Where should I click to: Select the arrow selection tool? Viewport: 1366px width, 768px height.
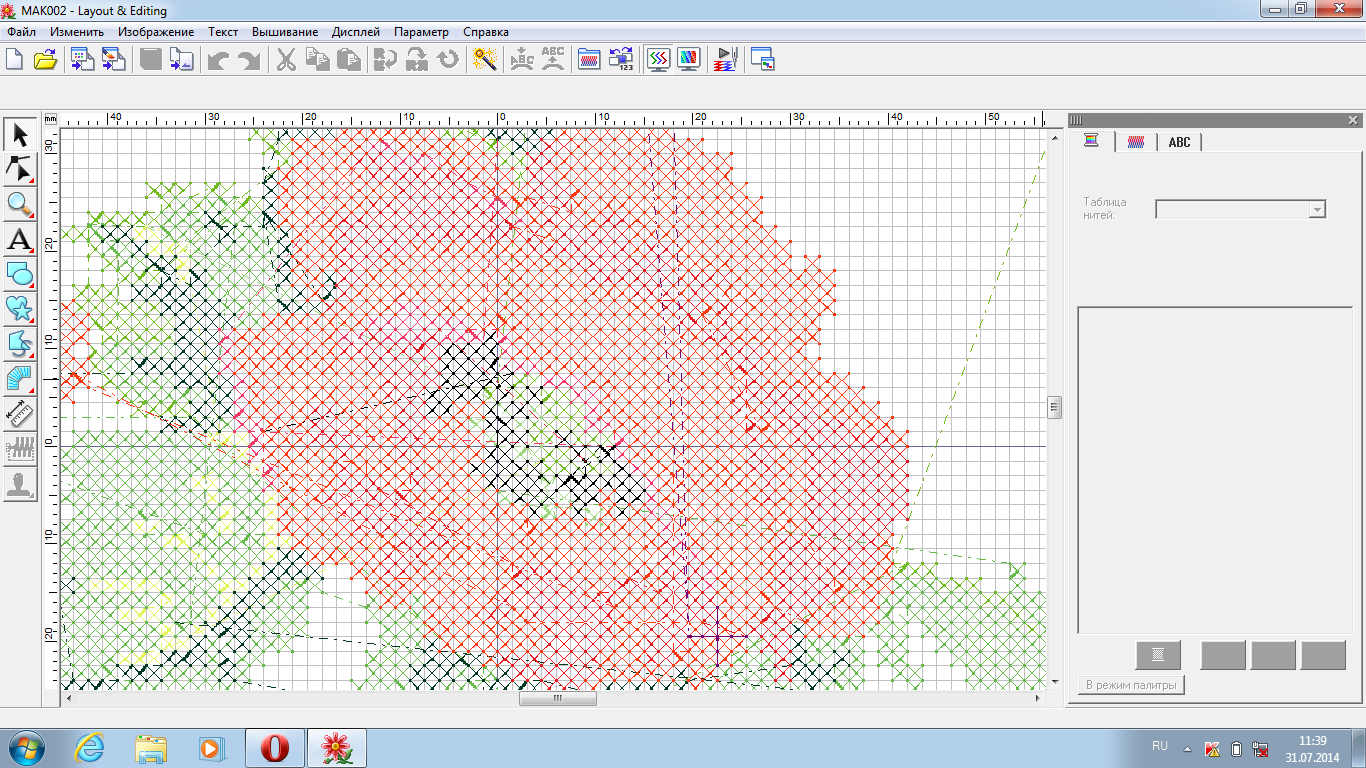pyautogui.click(x=20, y=135)
